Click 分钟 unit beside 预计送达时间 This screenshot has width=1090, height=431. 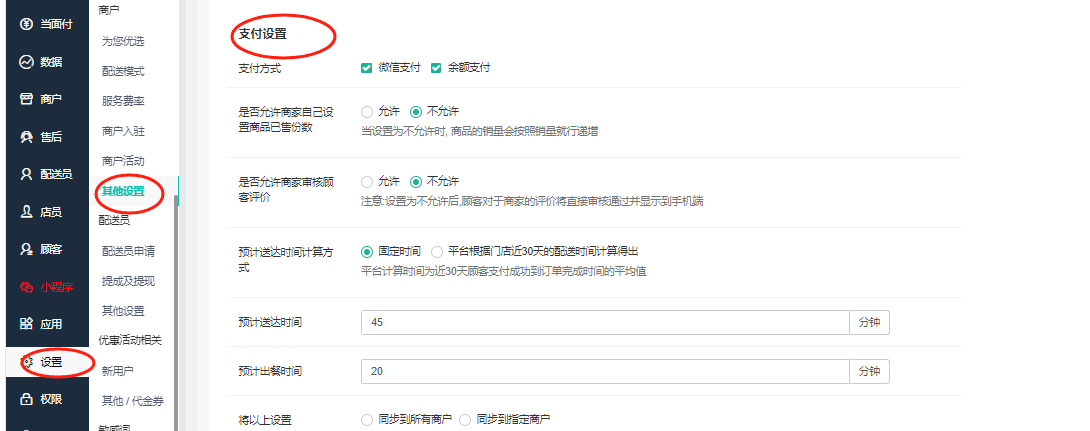(870, 323)
